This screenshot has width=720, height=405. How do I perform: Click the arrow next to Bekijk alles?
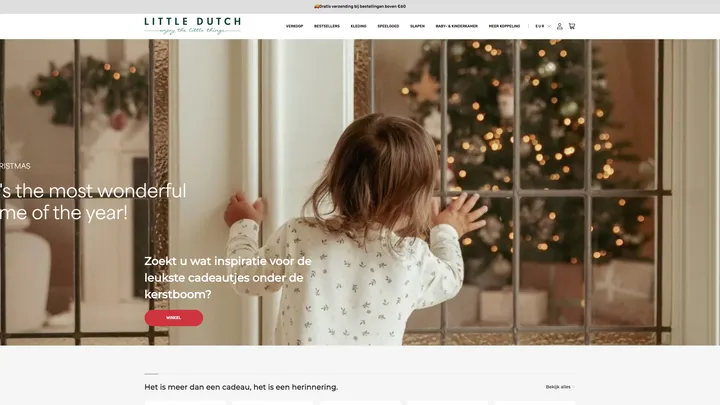pyautogui.click(x=574, y=387)
